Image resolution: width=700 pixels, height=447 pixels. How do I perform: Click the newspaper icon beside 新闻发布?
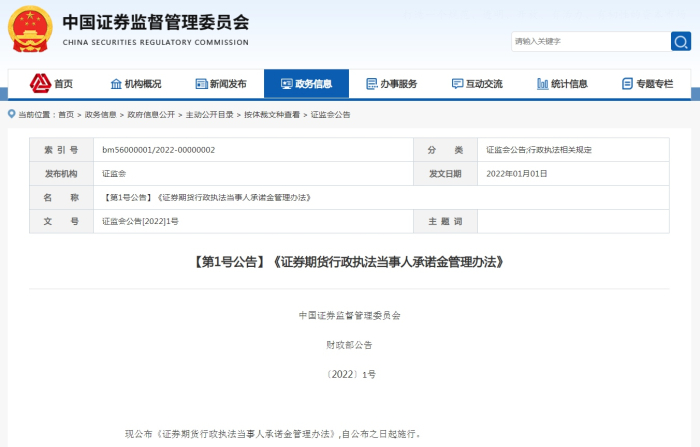[x=201, y=84]
